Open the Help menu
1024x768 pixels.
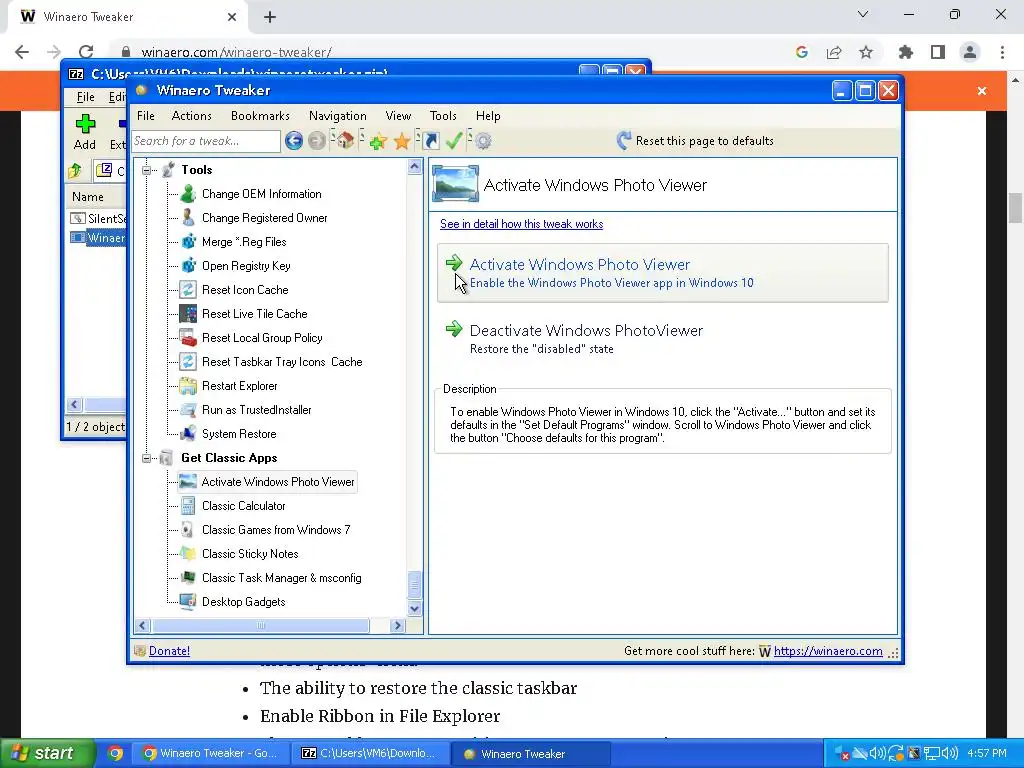click(488, 116)
